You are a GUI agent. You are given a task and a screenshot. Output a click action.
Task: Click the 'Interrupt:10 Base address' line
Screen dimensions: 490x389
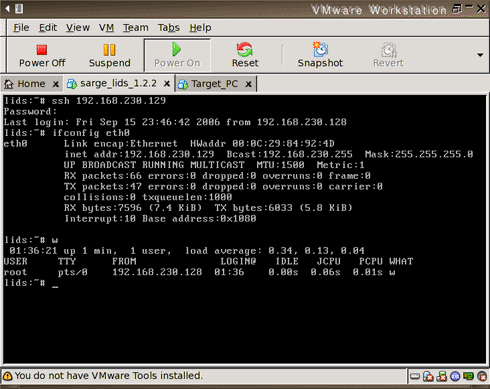pos(160,219)
